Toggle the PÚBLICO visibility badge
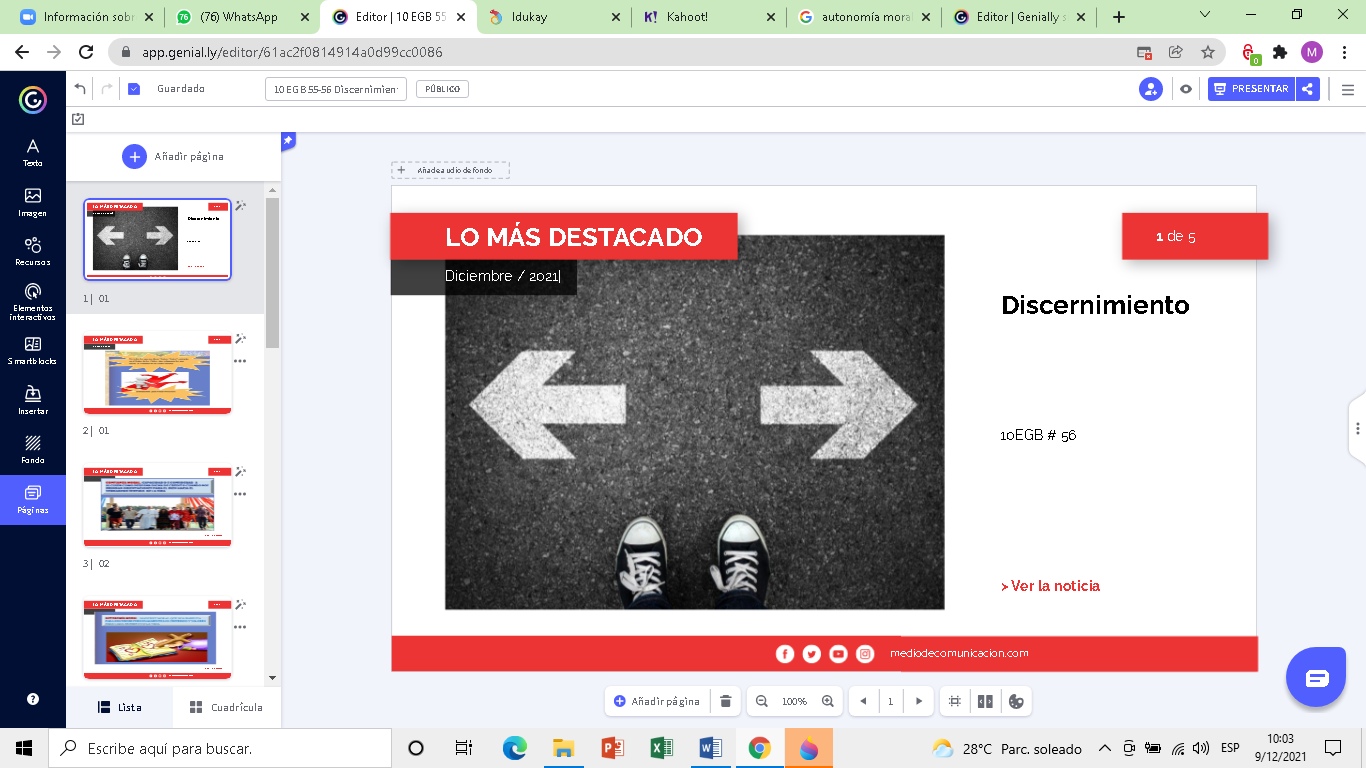 click(442, 89)
